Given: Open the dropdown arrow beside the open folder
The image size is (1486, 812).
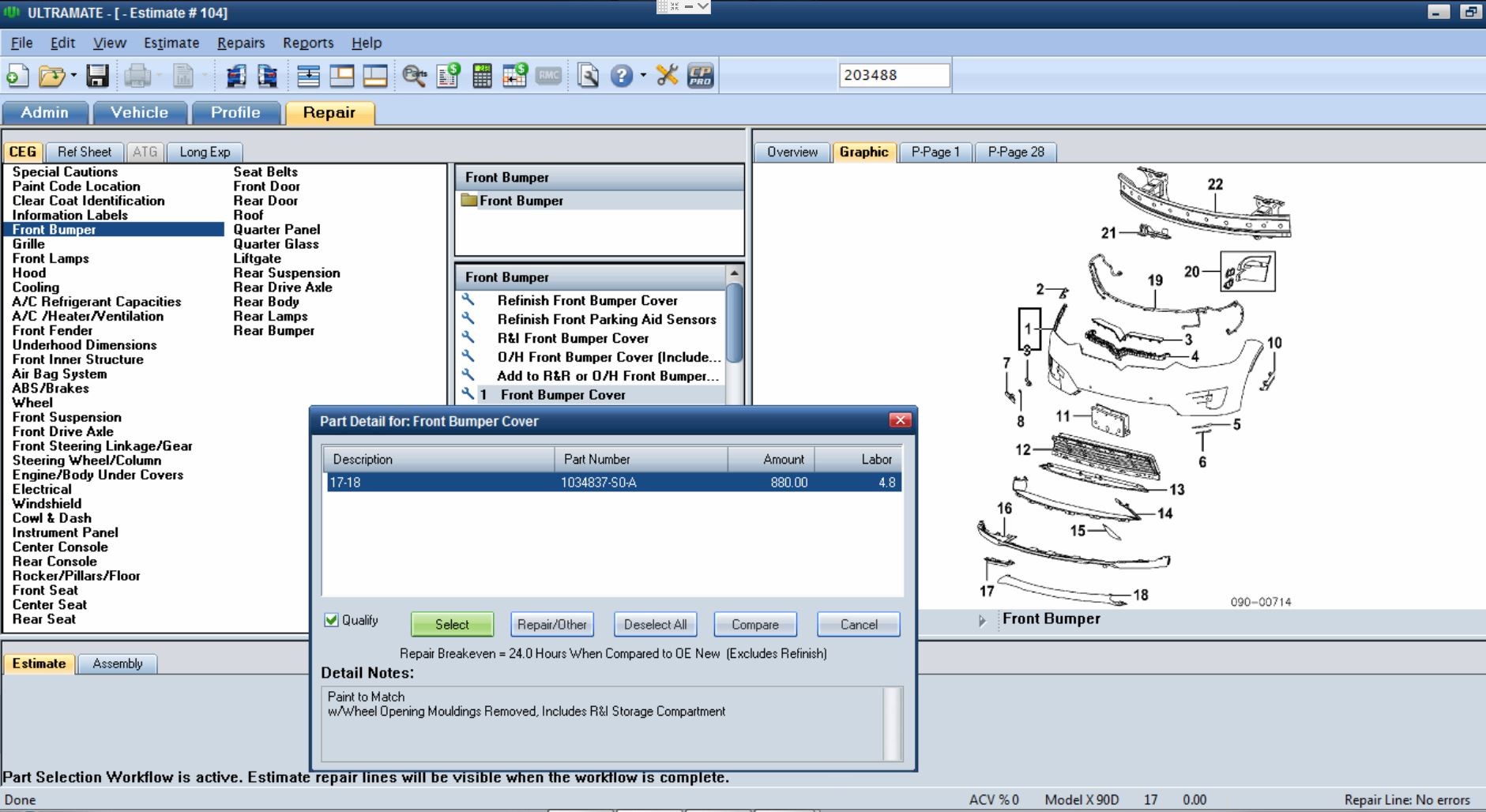Looking at the screenshot, I should tap(73, 76).
